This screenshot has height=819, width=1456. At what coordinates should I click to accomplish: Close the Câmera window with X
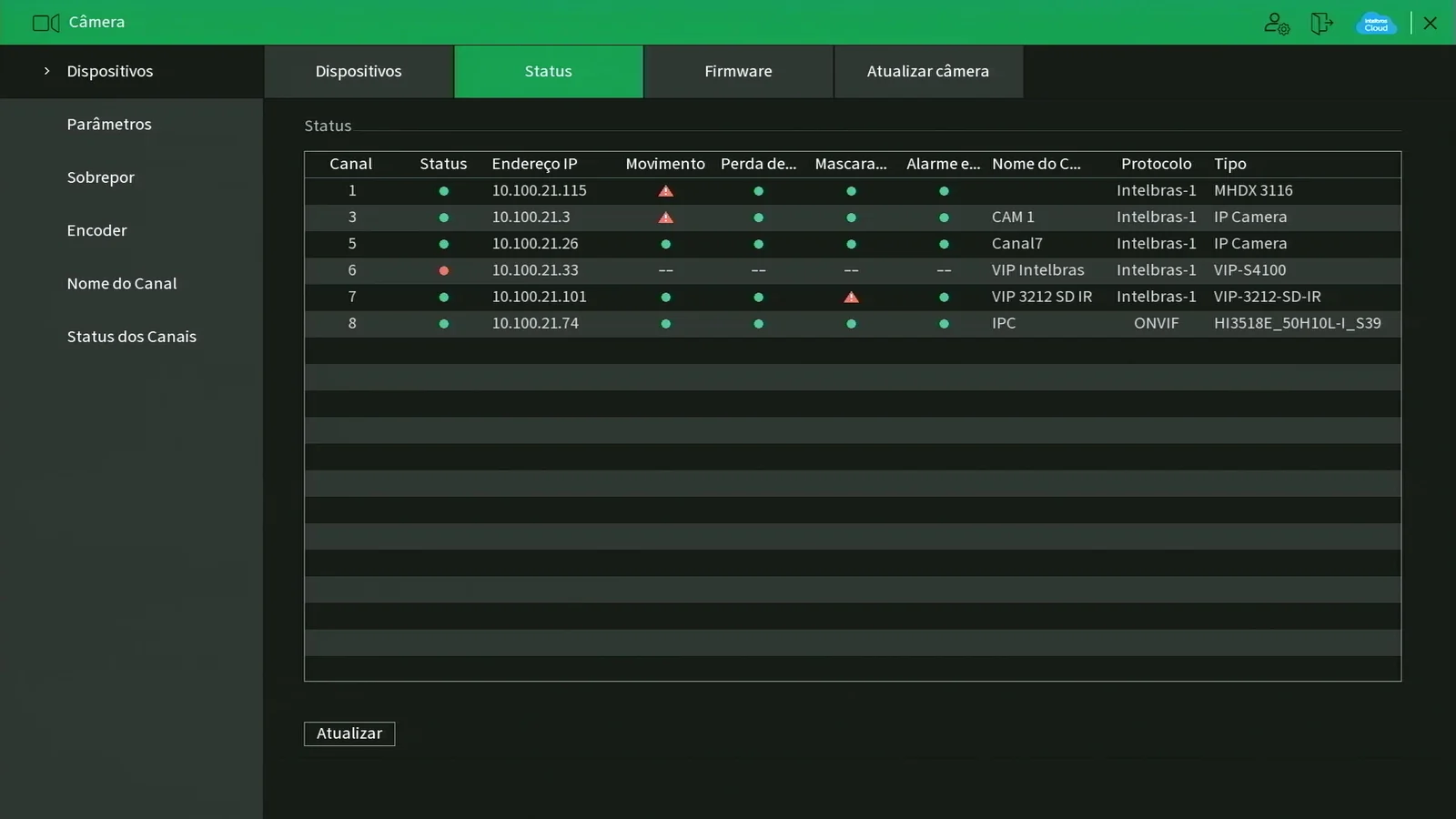pos(1431,23)
